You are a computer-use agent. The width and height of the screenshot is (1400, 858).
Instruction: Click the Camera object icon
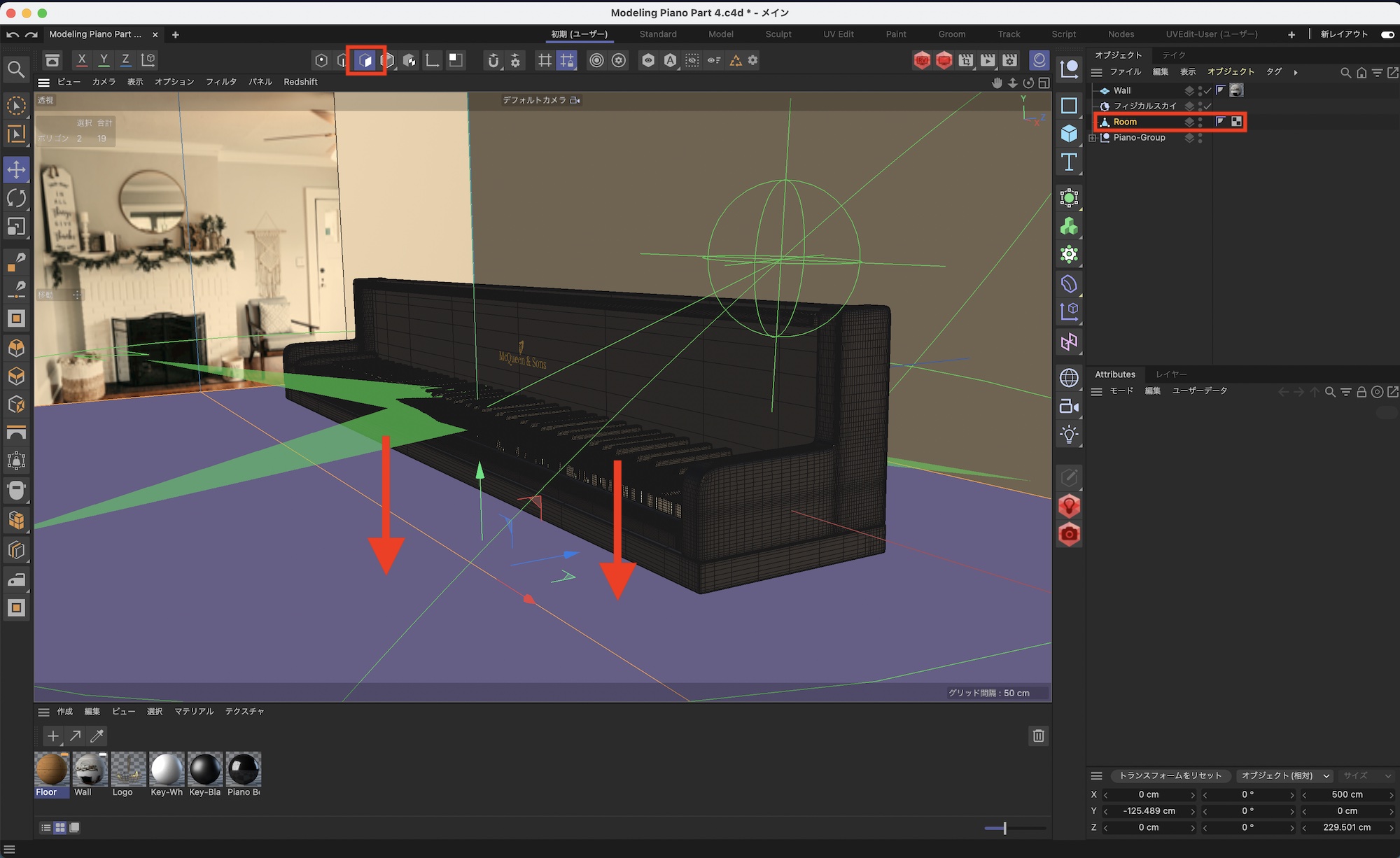point(1069,406)
